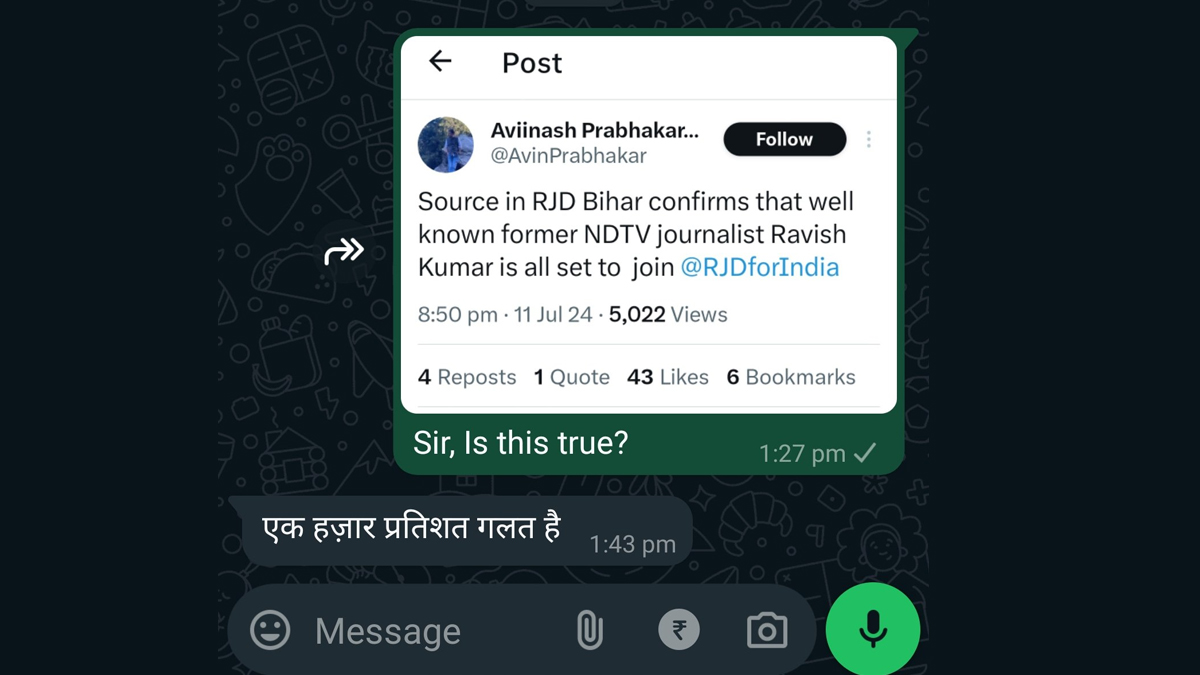
Task: Click the Follow button
Action: coord(785,139)
